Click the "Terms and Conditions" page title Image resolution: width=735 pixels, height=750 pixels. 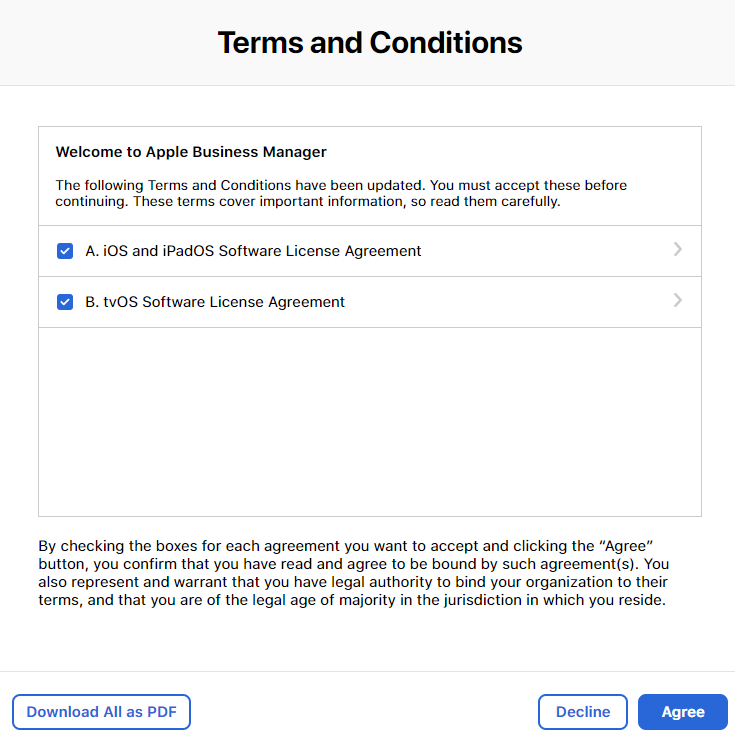pyautogui.click(x=370, y=42)
